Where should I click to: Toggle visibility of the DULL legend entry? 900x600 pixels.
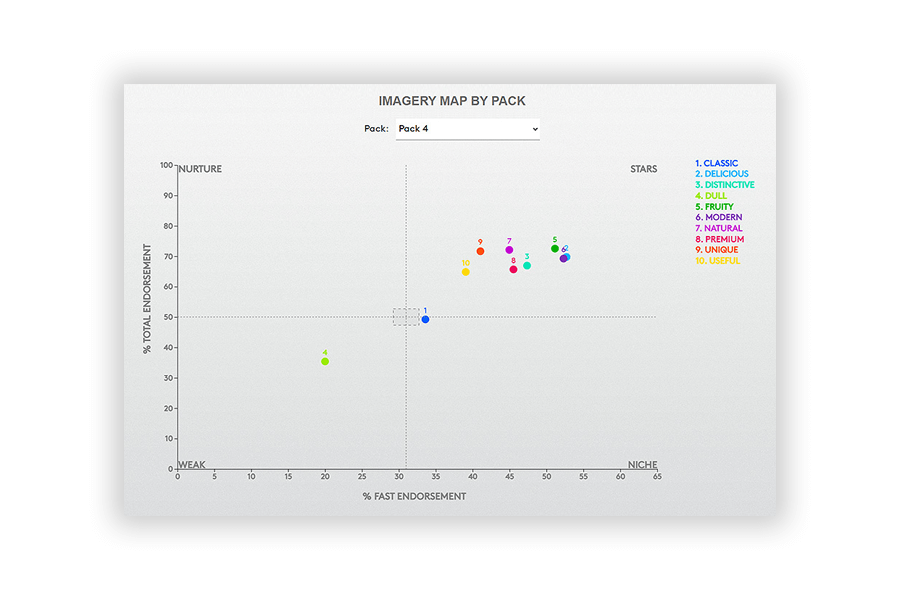pos(711,195)
